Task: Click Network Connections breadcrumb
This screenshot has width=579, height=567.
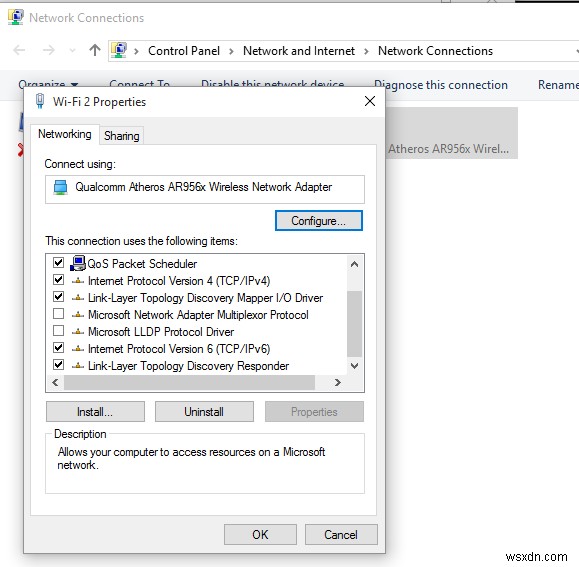Action: tap(435, 51)
